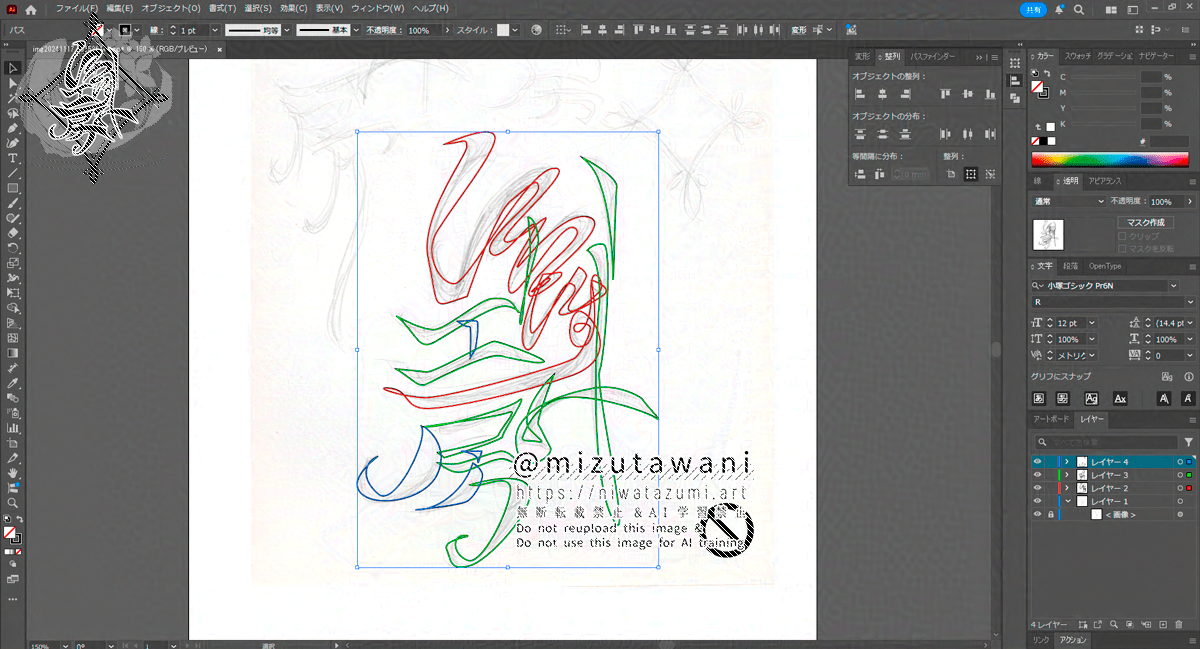1200x649 pixels.
Task: Switch to the パスファインダー tab
Action: tap(932, 57)
